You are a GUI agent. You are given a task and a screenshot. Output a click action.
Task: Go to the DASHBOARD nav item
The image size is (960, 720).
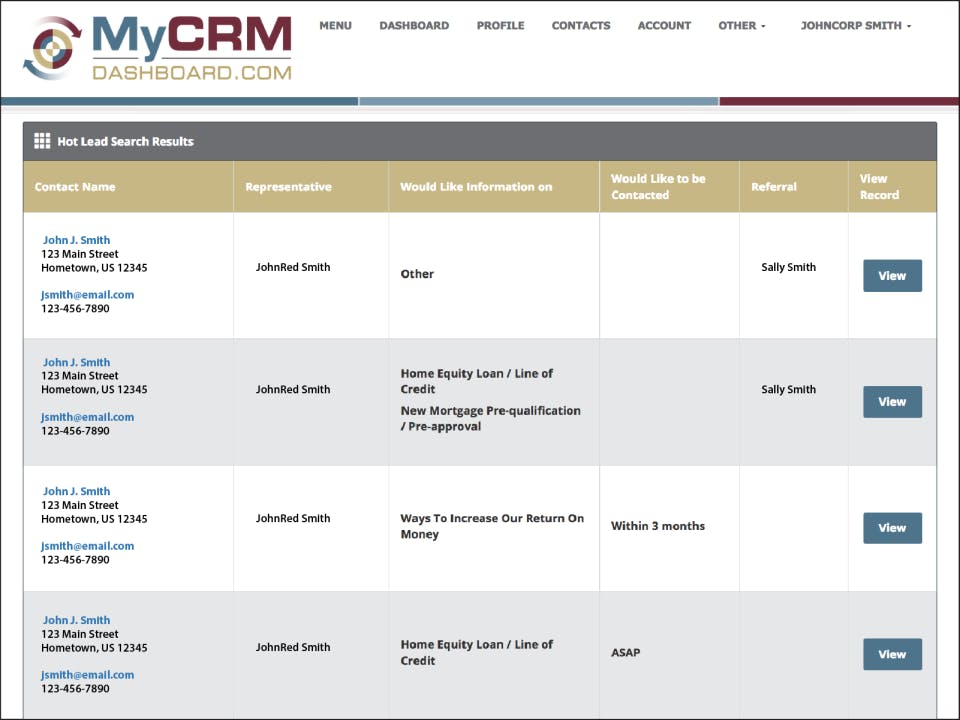coord(414,26)
